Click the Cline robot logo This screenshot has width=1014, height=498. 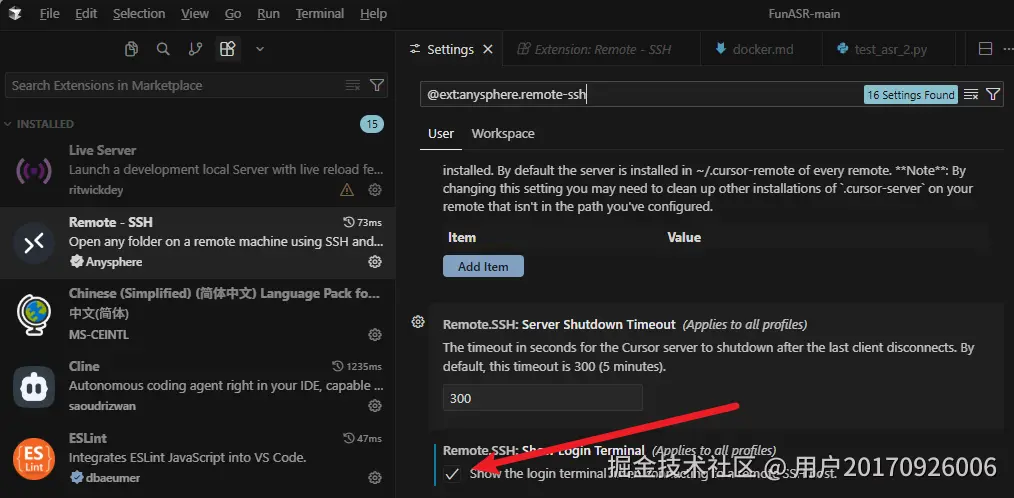coord(34,387)
